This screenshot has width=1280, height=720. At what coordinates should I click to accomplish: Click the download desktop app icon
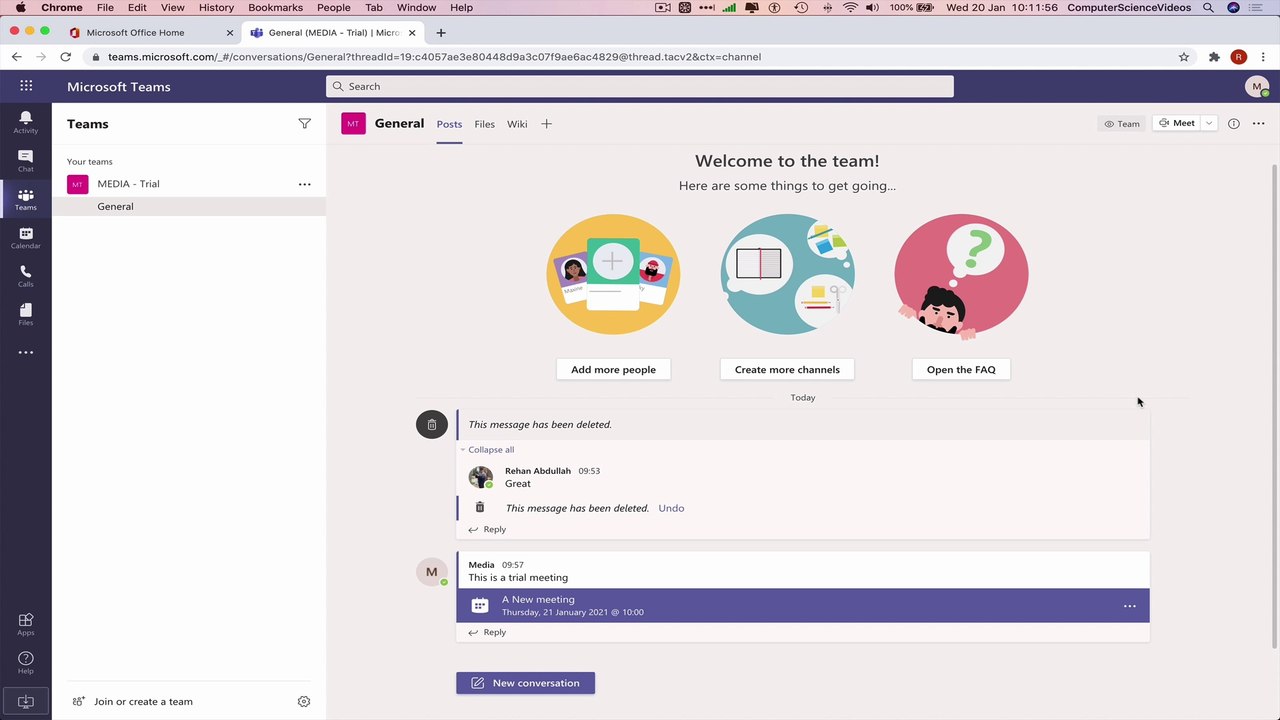coord(26,702)
